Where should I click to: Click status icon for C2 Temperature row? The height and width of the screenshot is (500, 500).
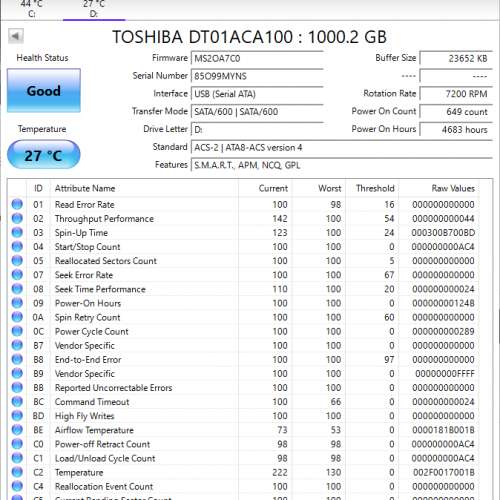click(17, 472)
